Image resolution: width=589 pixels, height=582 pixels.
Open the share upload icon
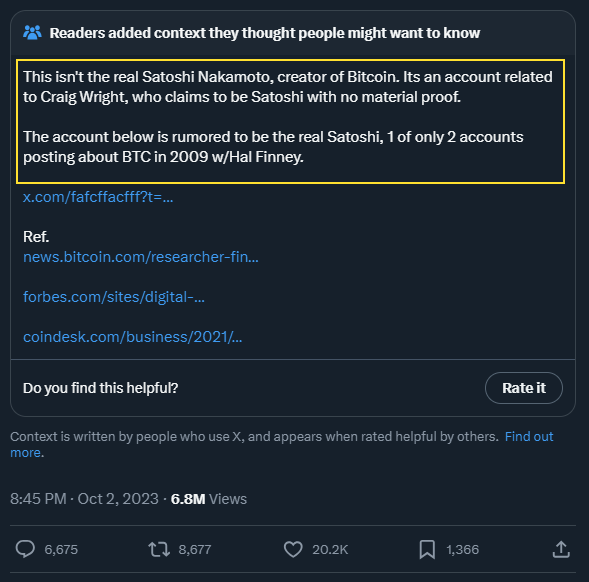click(x=561, y=549)
